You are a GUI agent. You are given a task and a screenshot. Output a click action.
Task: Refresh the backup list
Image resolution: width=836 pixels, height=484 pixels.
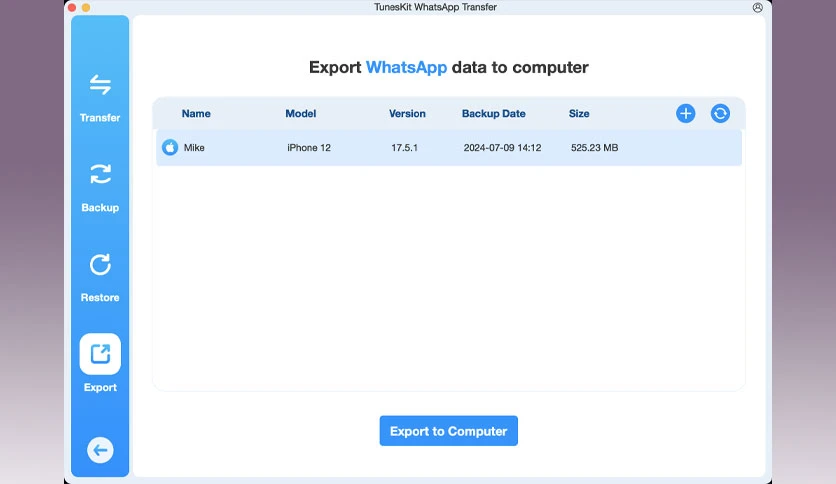[x=720, y=114]
